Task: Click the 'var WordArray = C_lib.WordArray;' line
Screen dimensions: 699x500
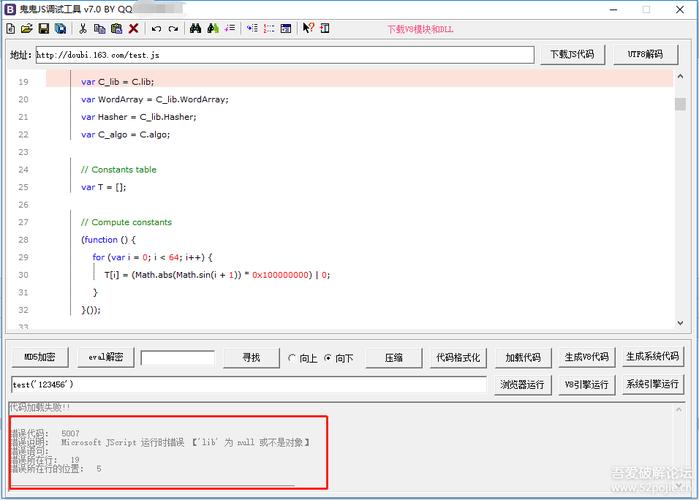Action: point(155,99)
